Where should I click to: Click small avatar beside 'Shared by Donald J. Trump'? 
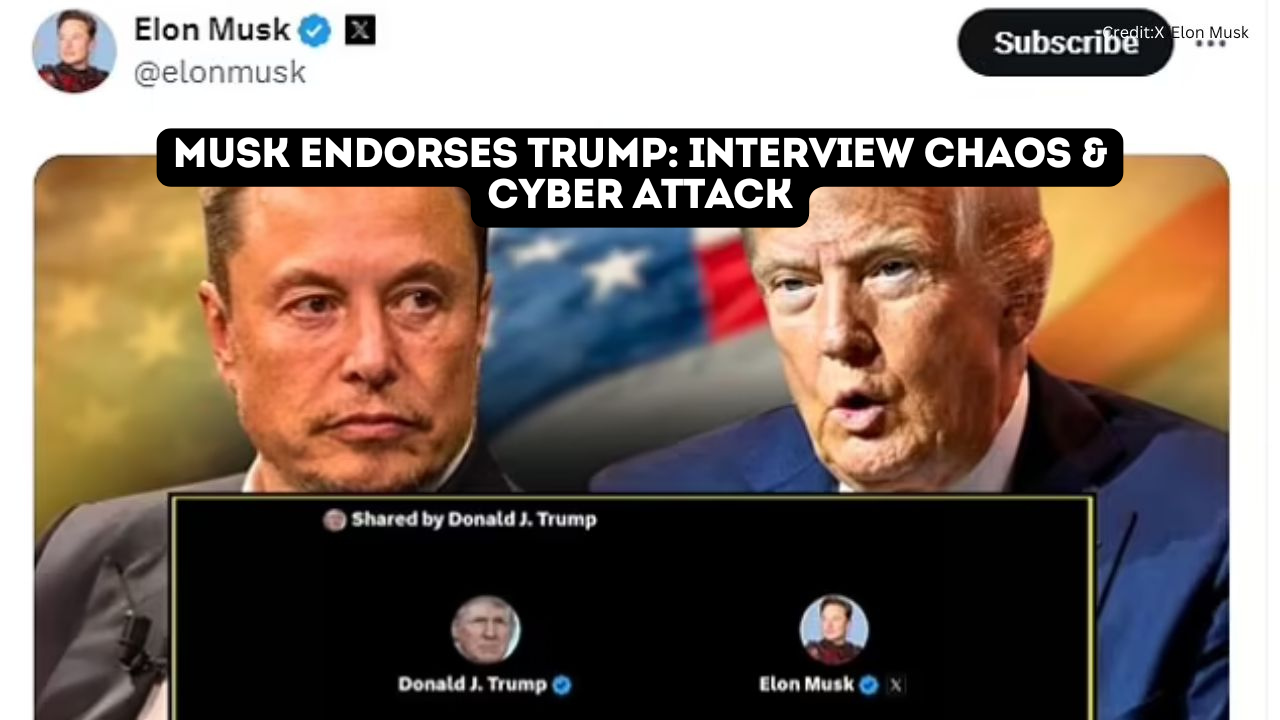(335, 520)
